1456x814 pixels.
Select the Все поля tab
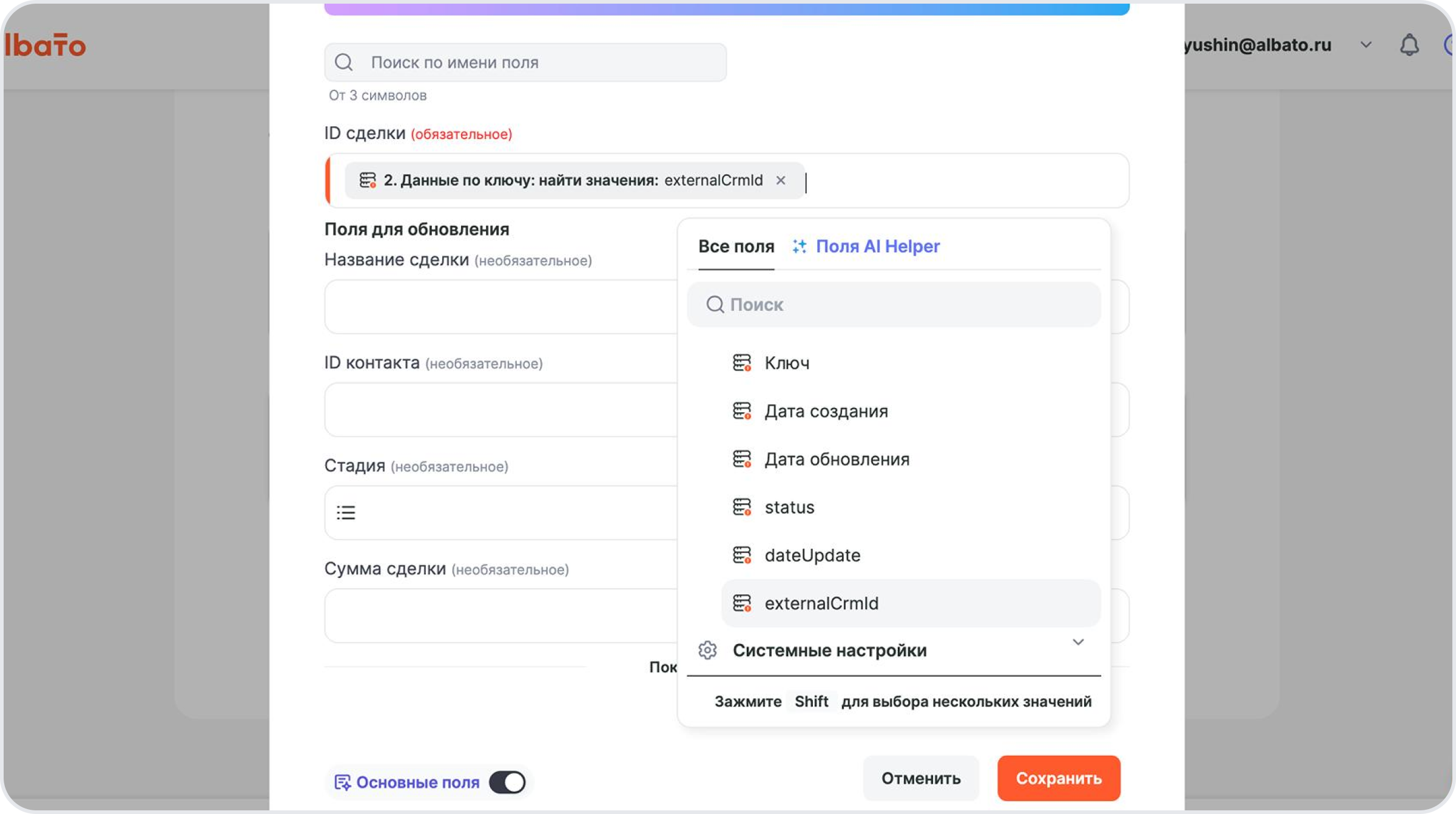pos(736,246)
